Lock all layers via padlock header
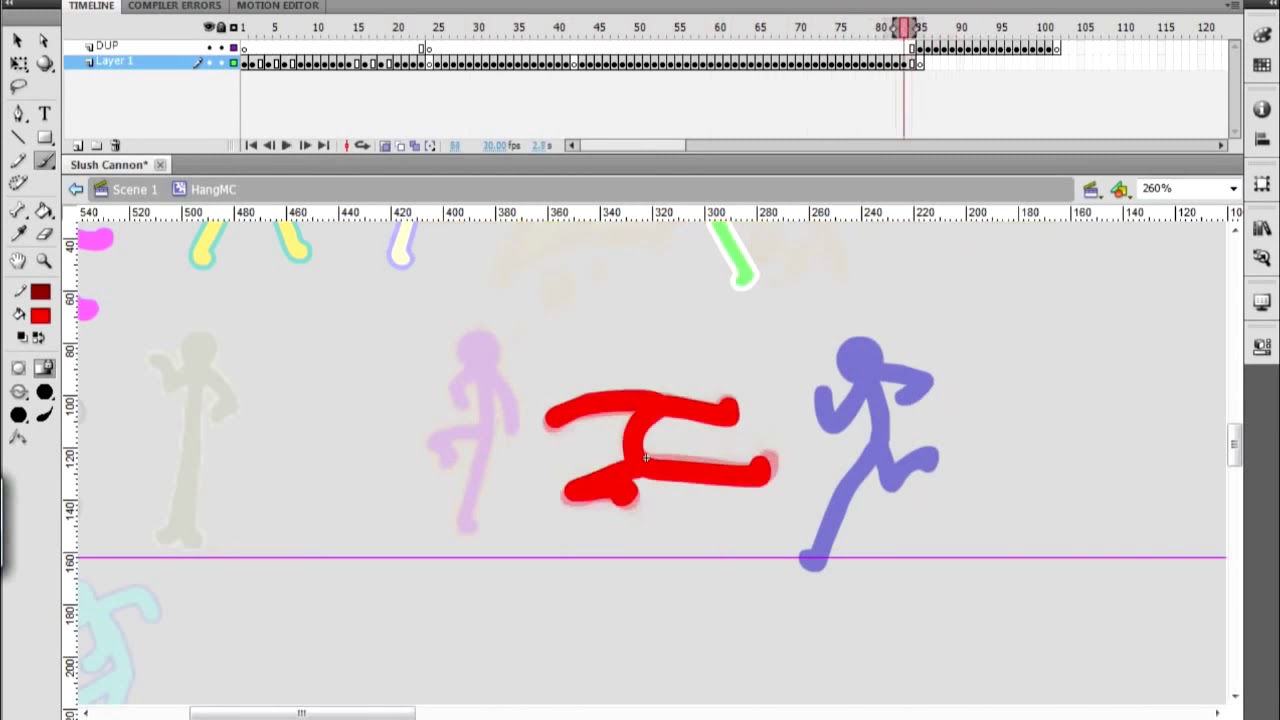The image size is (1280, 720). 221,27
